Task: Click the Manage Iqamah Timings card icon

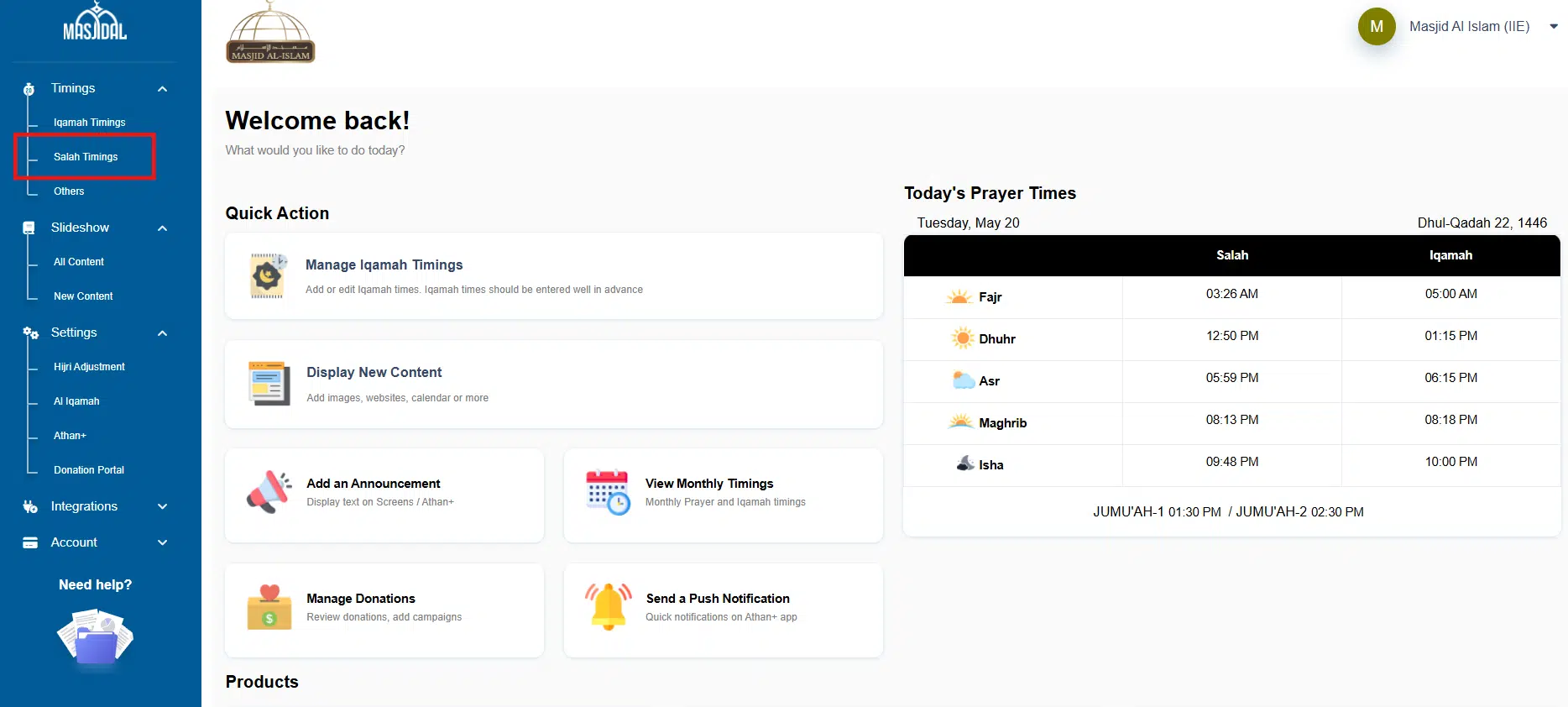Action: 268,275
